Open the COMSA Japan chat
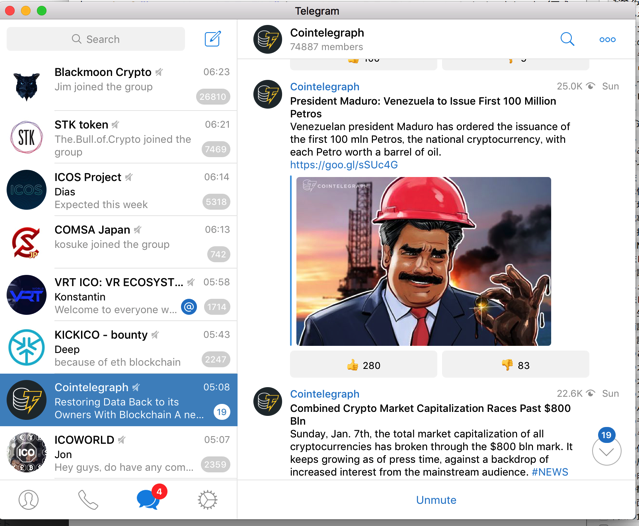 119,242
